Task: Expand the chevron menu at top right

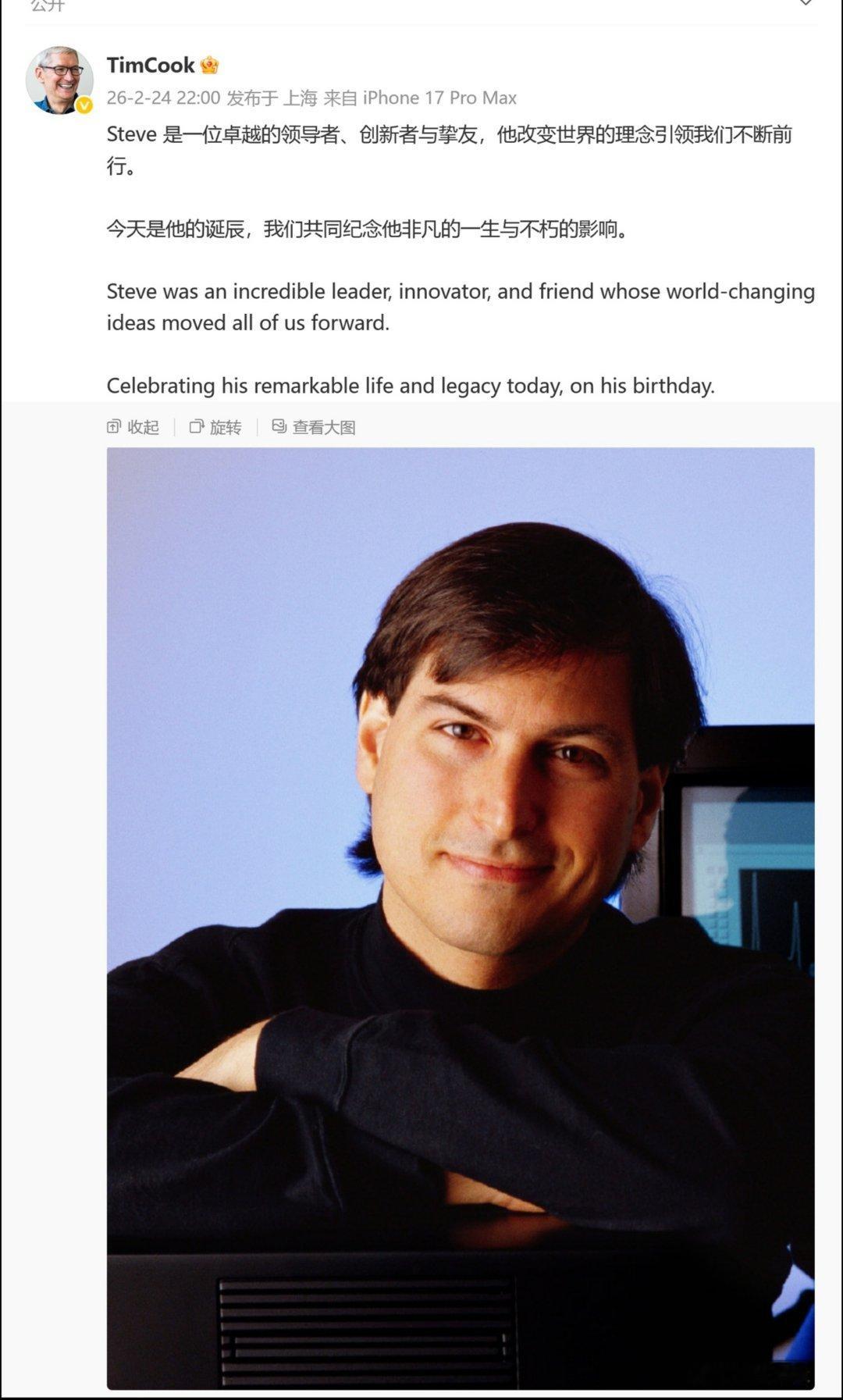Action: pos(806,3)
